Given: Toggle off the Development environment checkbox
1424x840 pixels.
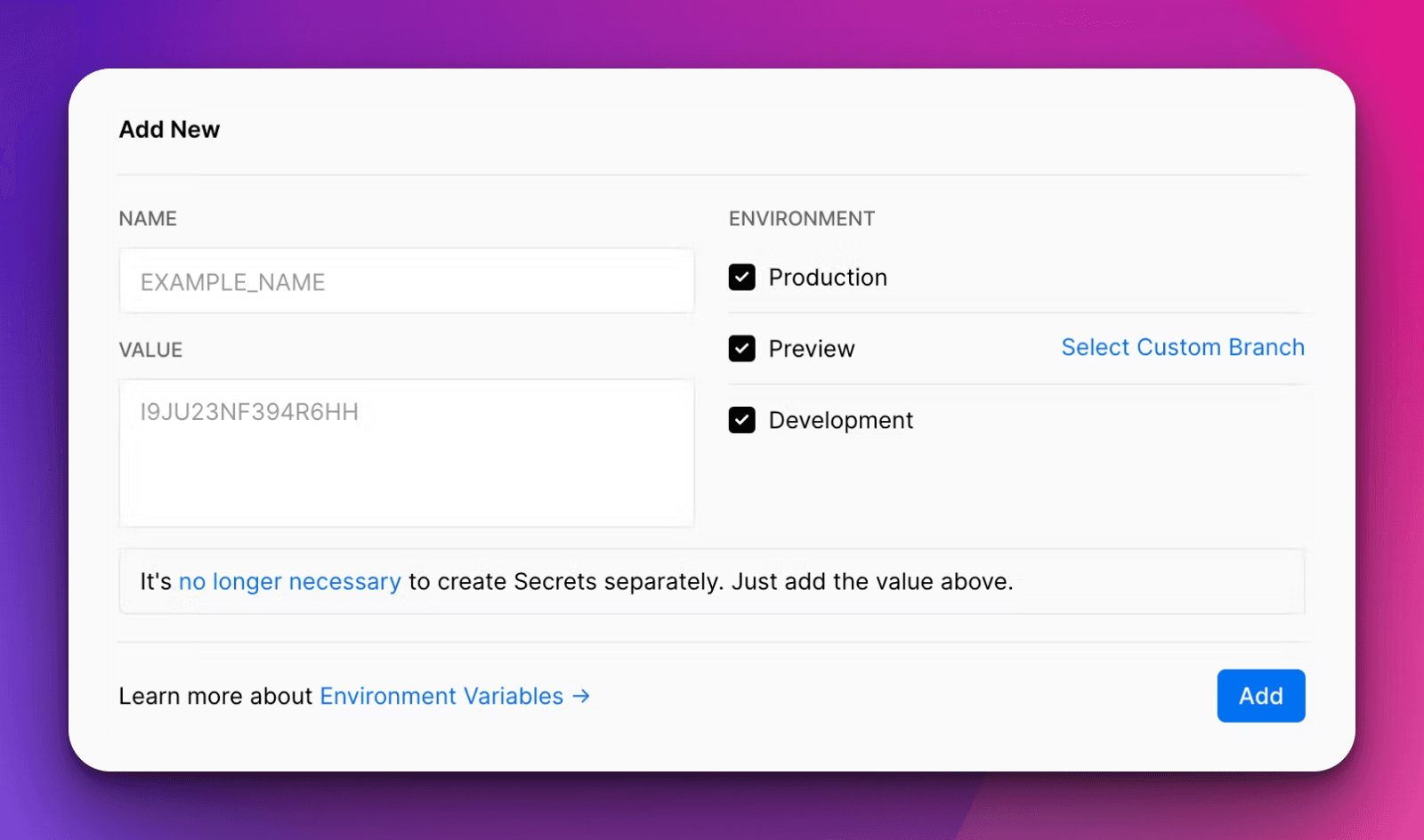Looking at the screenshot, I should coord(741,420).
